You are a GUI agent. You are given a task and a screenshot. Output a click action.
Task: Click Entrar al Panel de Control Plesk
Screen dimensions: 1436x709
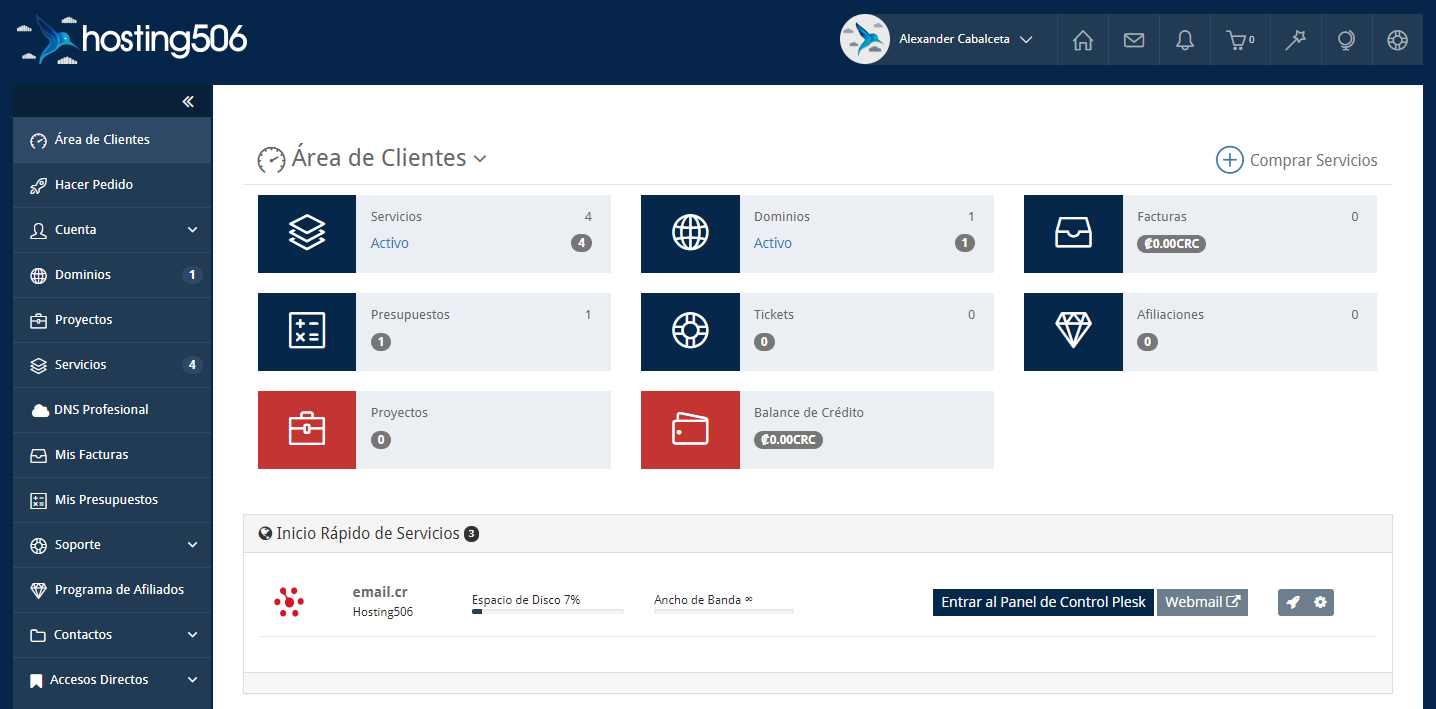[x=1043, y=602]
